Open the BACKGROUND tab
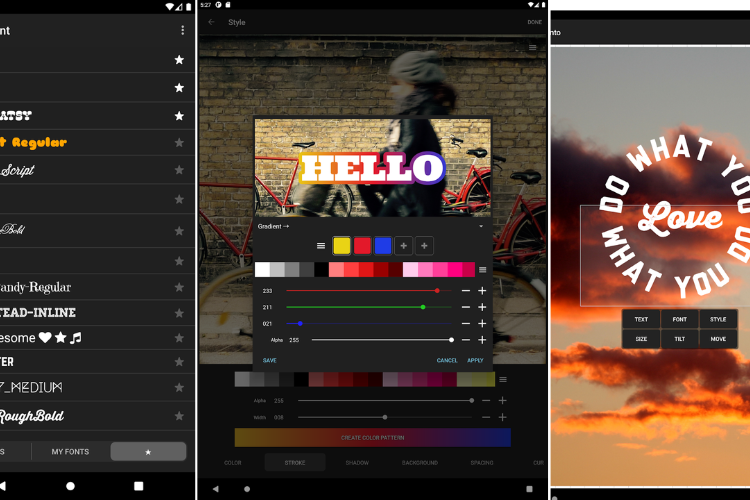The height and width of the screenshot is (500, 750). click(419, 463)
